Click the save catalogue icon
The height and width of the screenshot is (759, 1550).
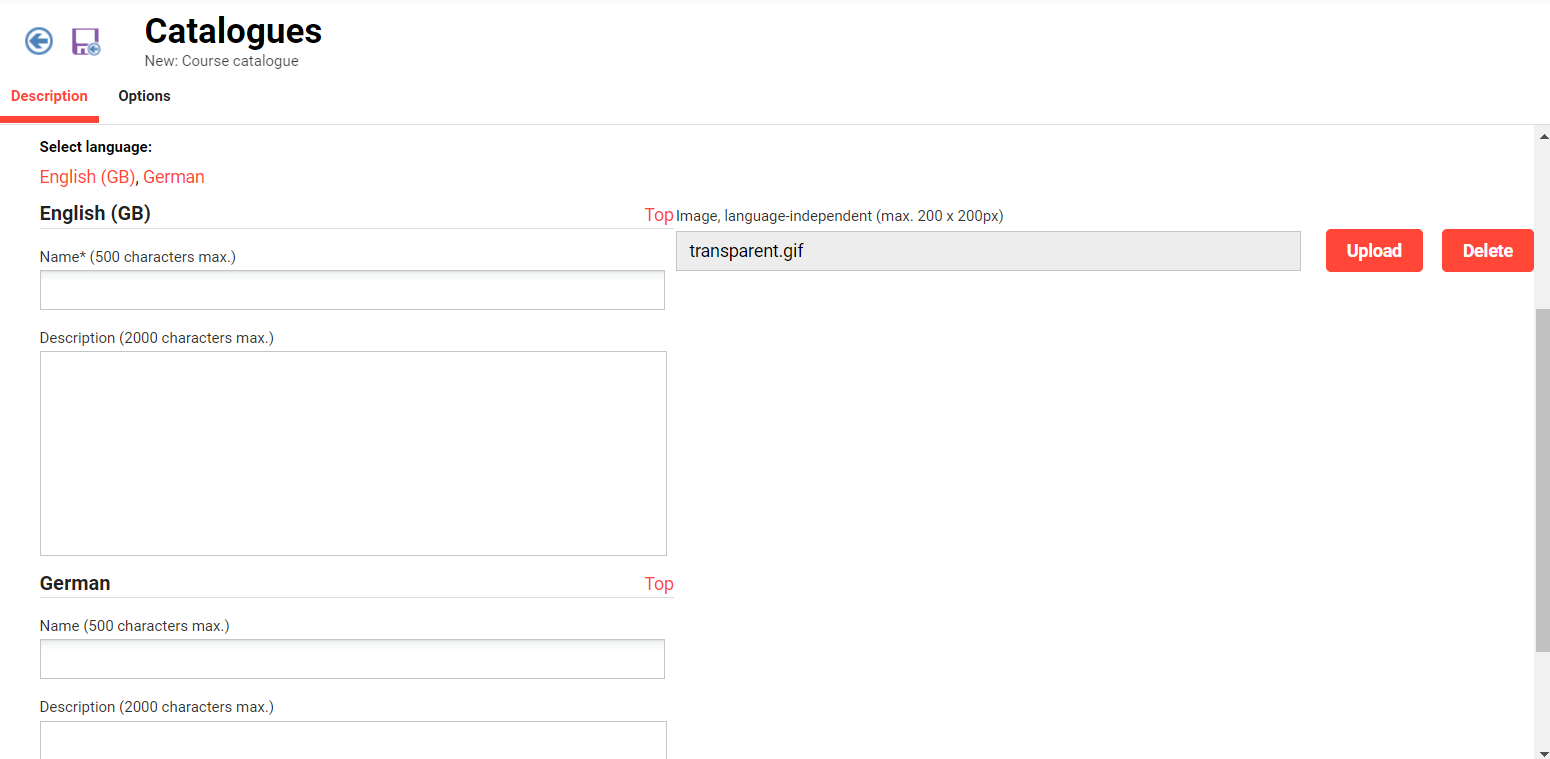coord(85,41)
